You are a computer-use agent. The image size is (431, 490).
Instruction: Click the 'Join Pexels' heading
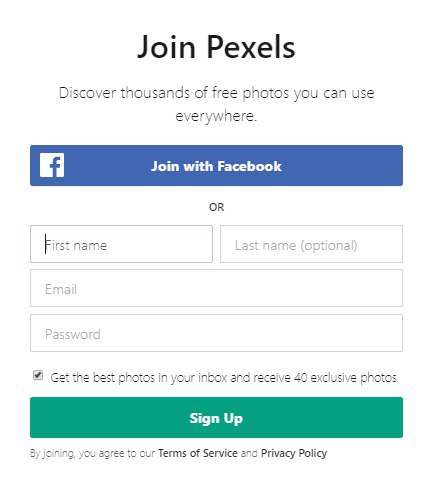[216, 47]
